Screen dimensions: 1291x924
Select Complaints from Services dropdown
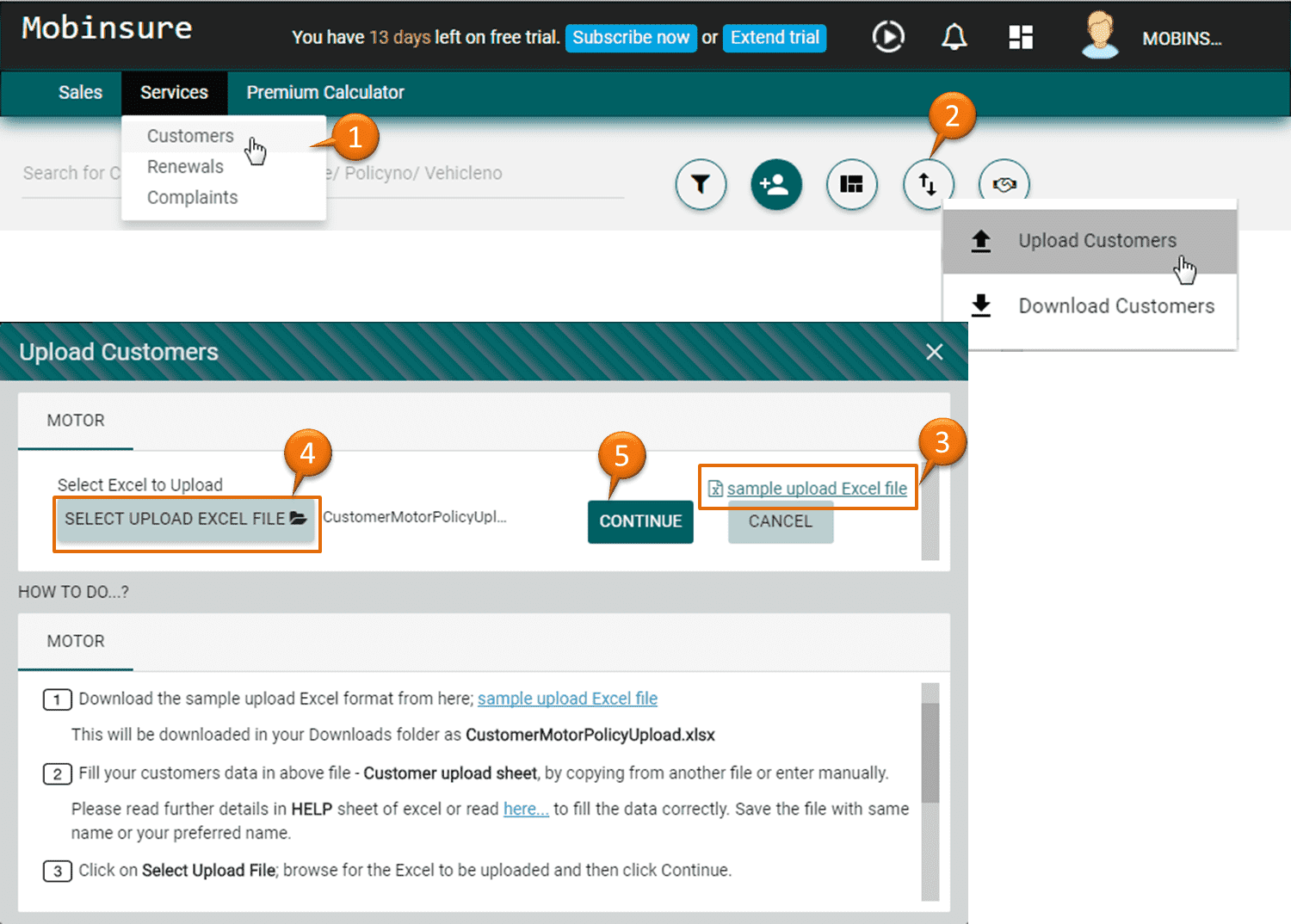click(x=192, y=198)
